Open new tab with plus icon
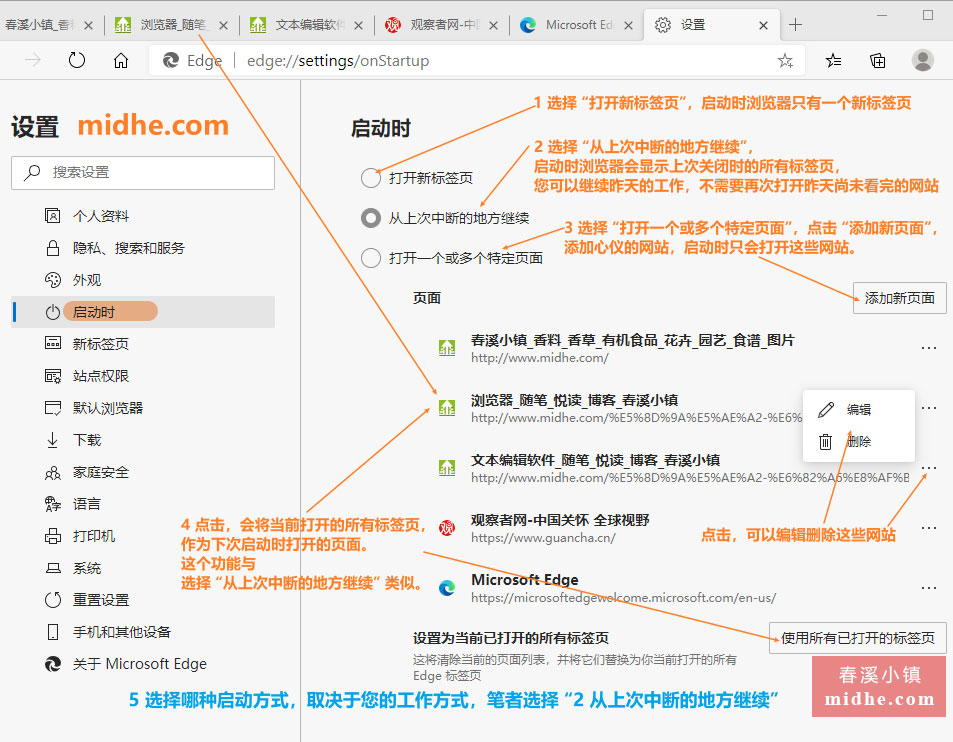Image resolution: width=953 pixels, height=742 pixels. pyautogui.click(x=795, y=25)
